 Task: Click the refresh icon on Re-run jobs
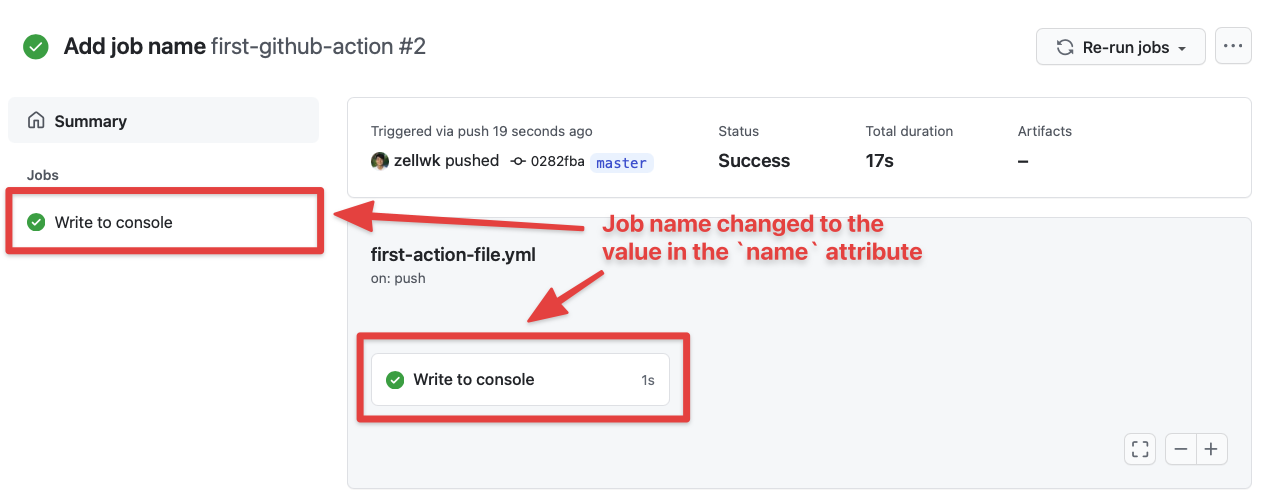[1066, 47]
